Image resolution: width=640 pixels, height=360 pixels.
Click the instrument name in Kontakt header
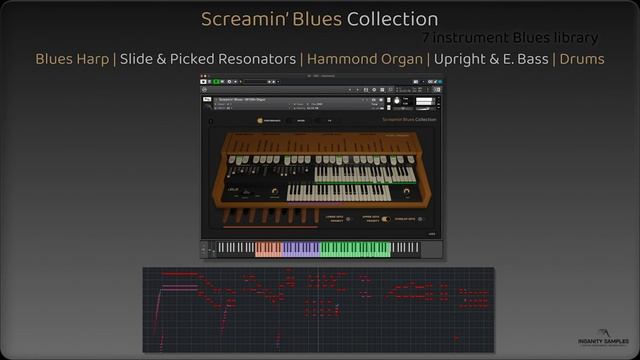click(x=242, y=100)
